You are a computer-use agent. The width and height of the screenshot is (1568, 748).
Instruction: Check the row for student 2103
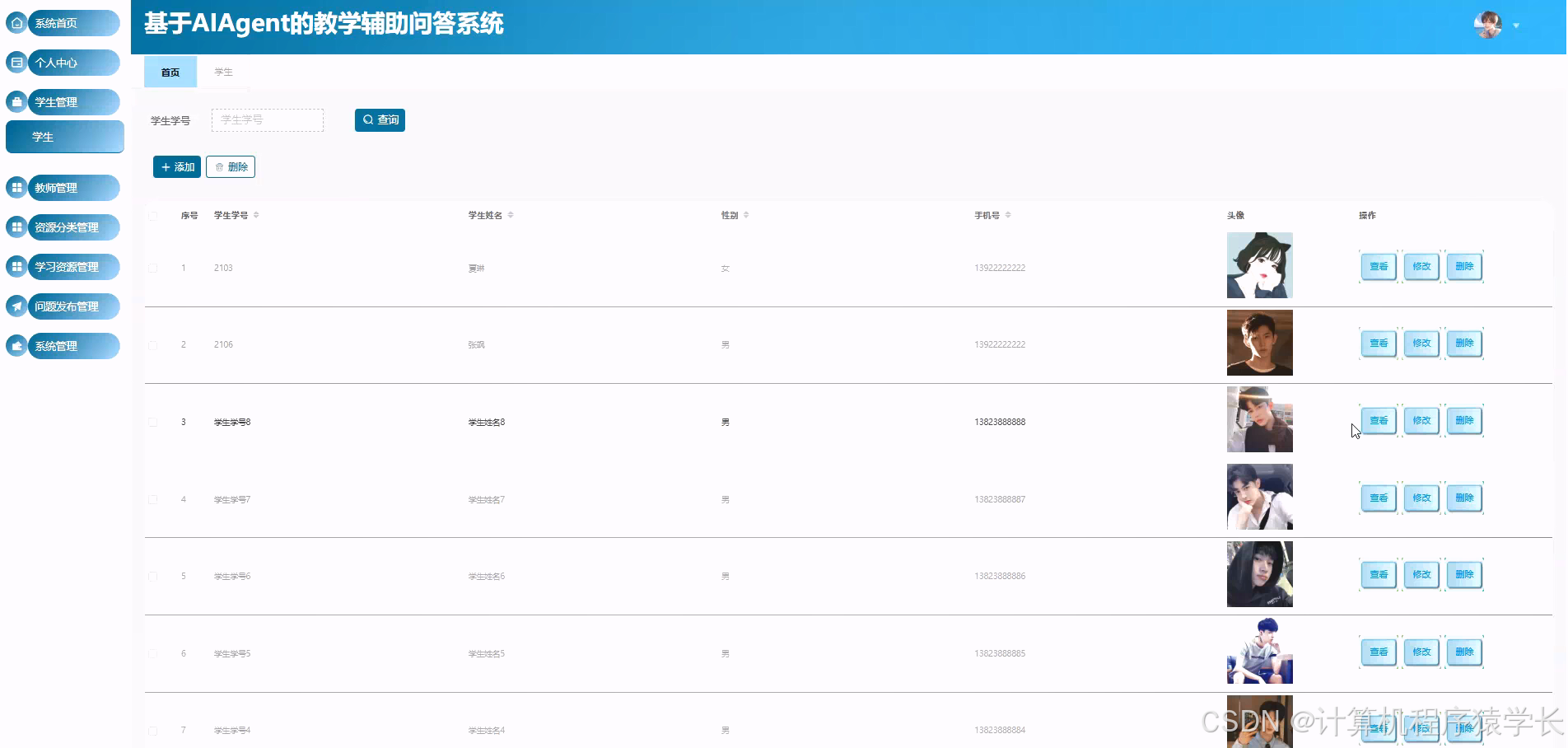(x=152, y=268)
